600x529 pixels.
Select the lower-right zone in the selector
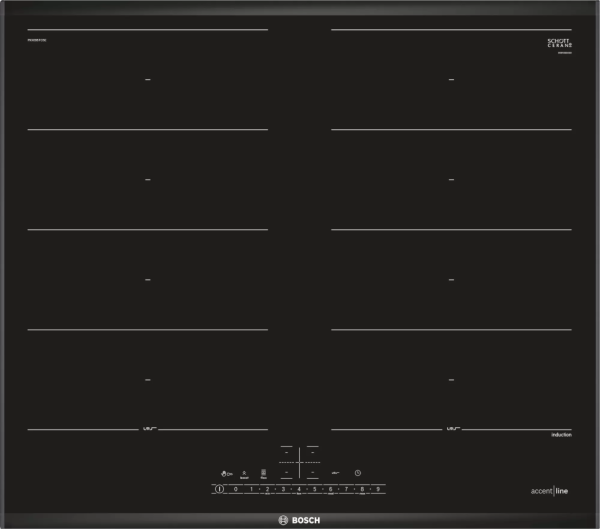[x=313, y=471]
